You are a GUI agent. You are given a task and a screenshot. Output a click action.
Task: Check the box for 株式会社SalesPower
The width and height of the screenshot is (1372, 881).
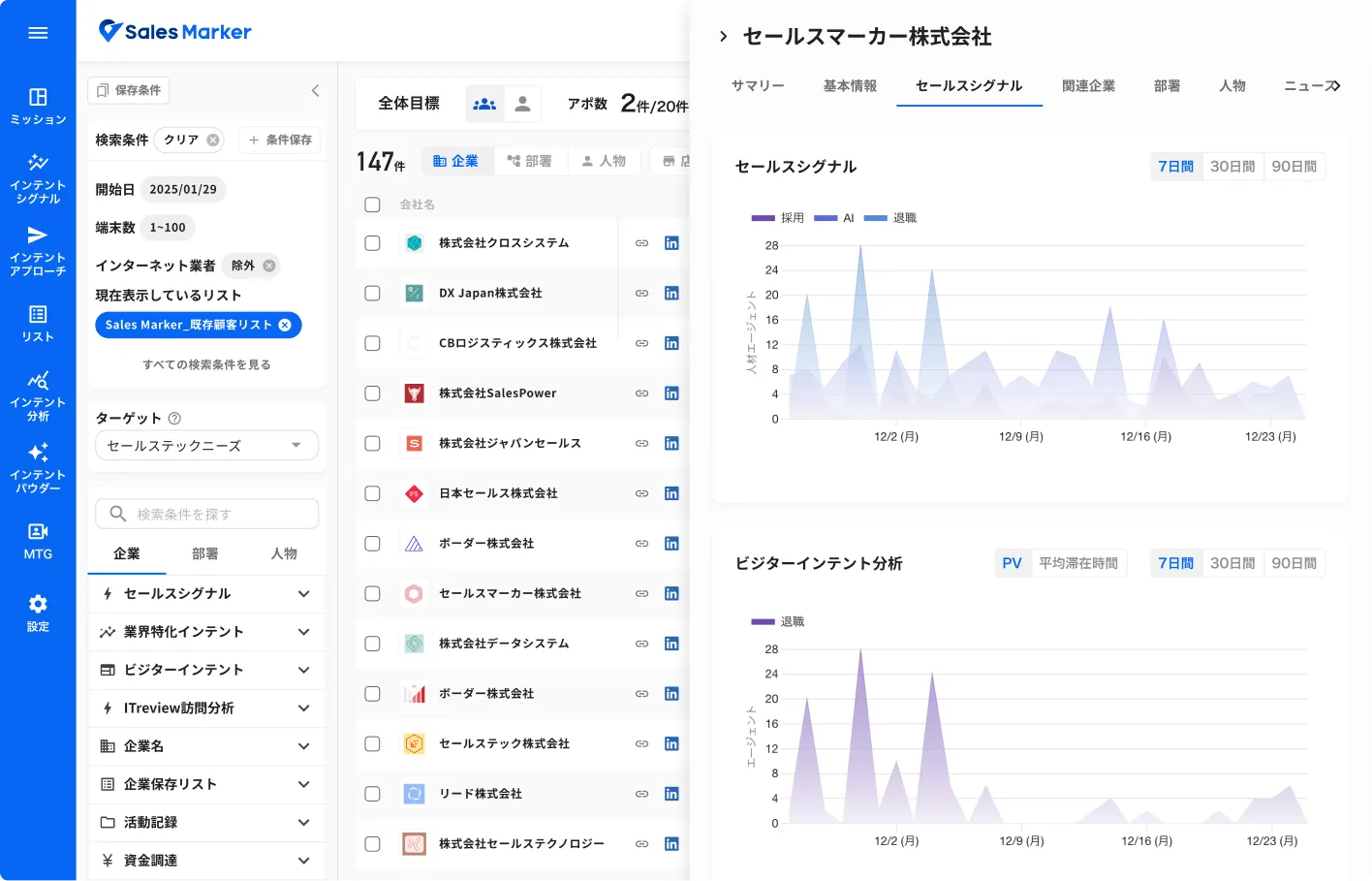click(372, 393)
